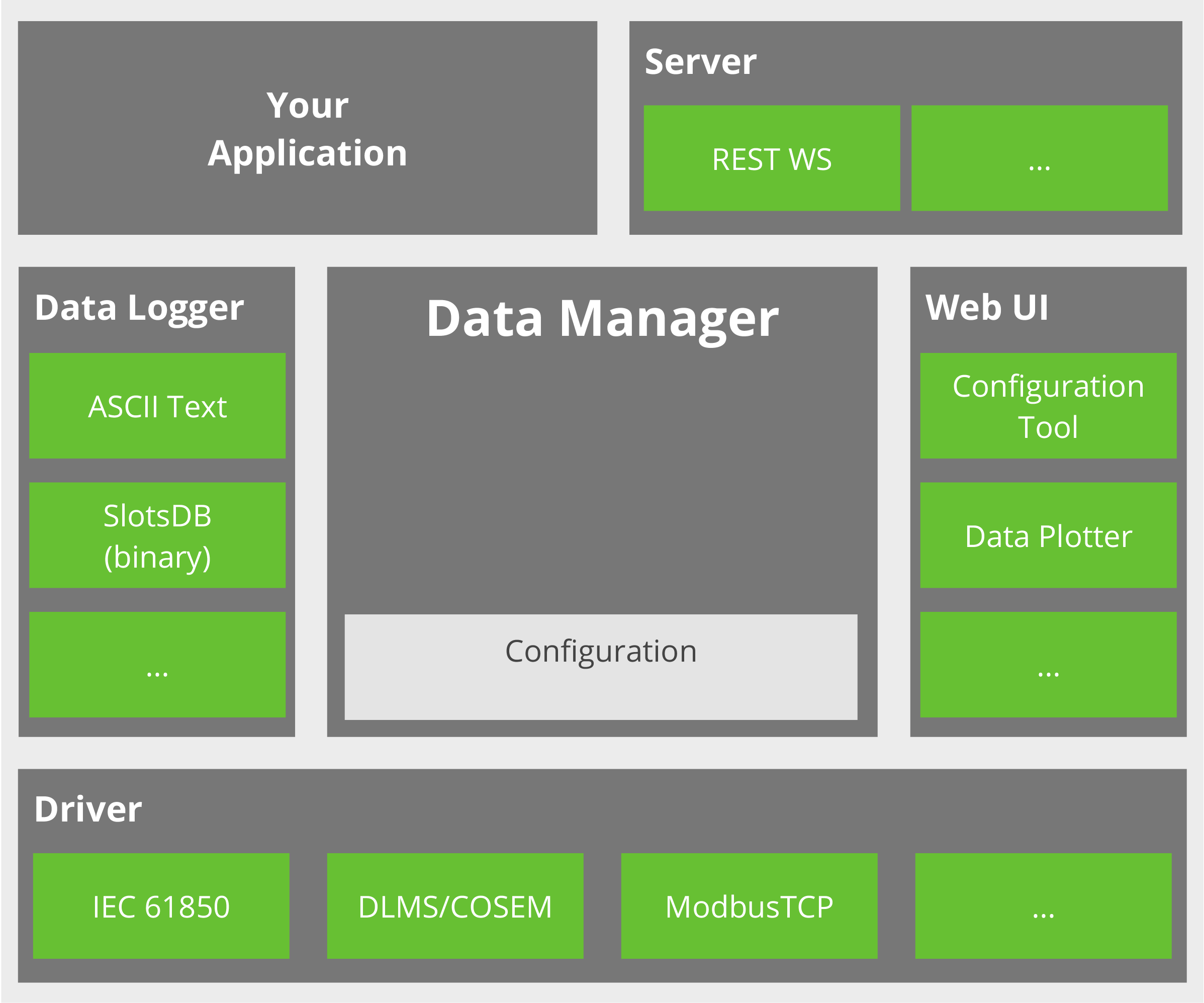The height and width of the screenshot is (1003, 1204).
Task: Click the Server heading text
Action: click(x=700, y=61)
